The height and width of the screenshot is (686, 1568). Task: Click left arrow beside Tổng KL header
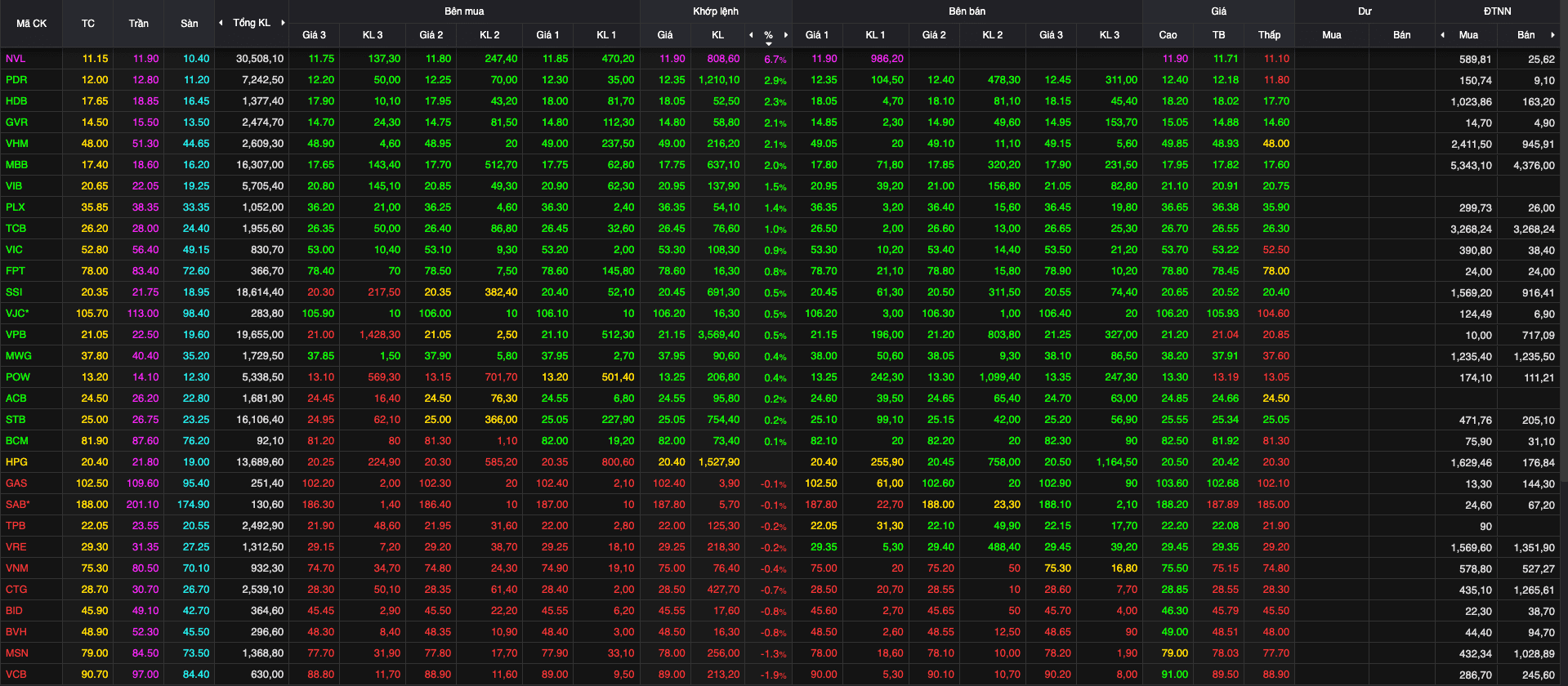(221, 23)
